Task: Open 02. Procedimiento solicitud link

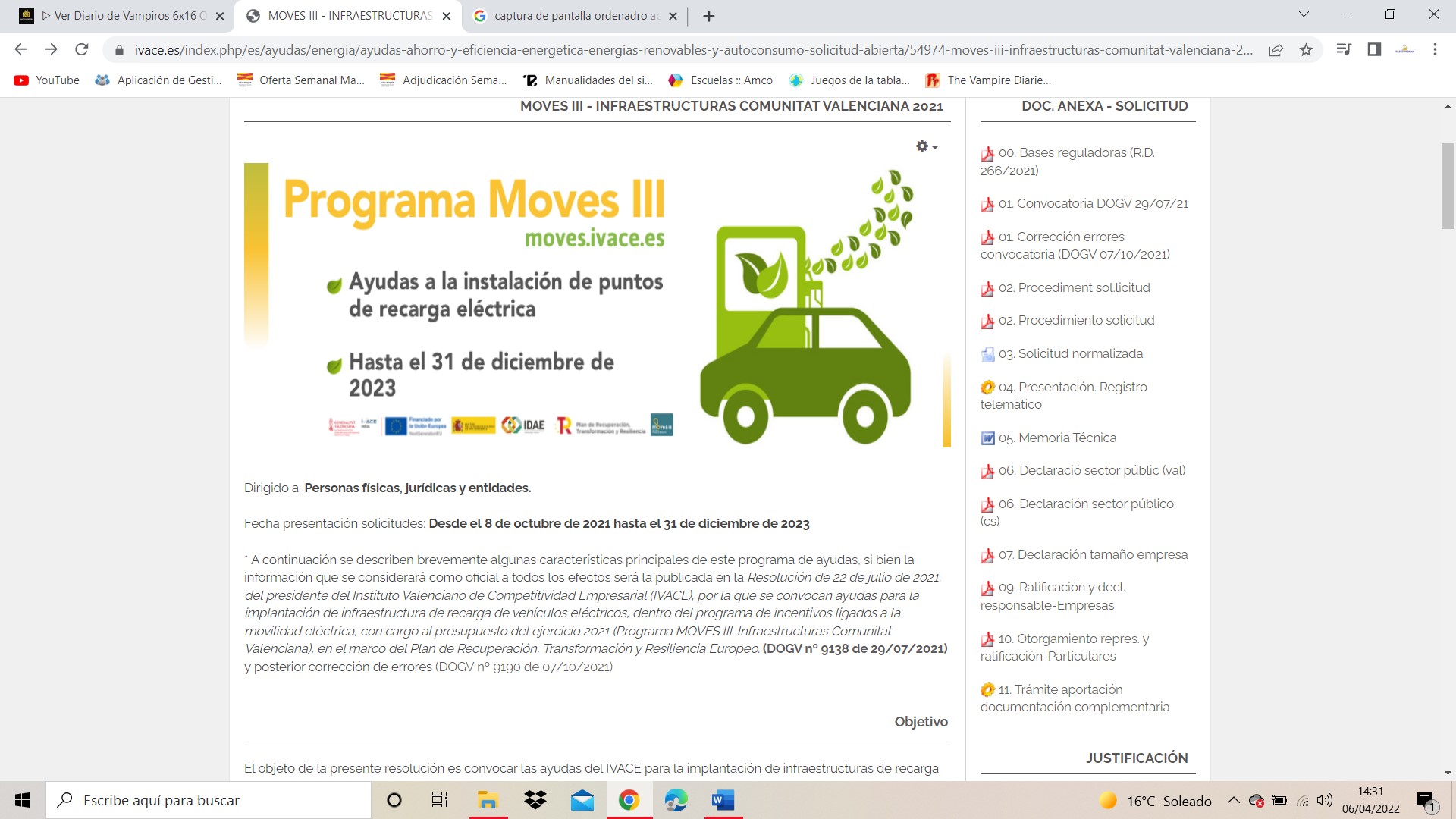Action: (1068, 321)
